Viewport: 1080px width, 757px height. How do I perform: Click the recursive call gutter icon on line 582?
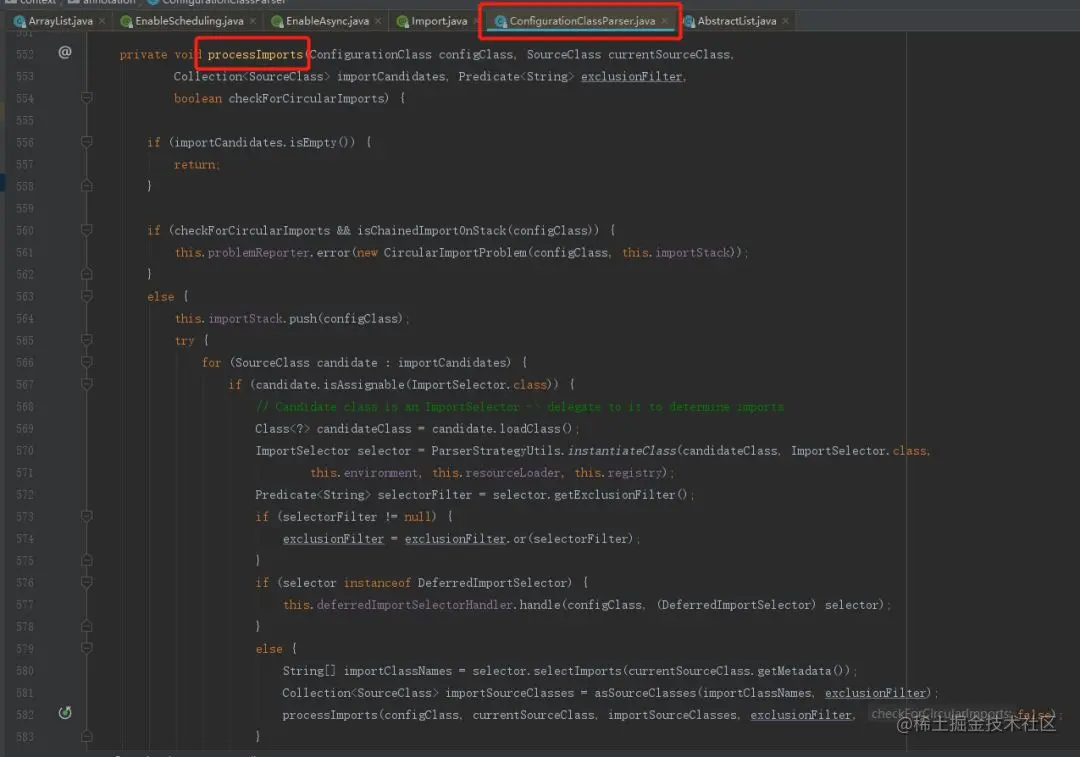[65, 712]
